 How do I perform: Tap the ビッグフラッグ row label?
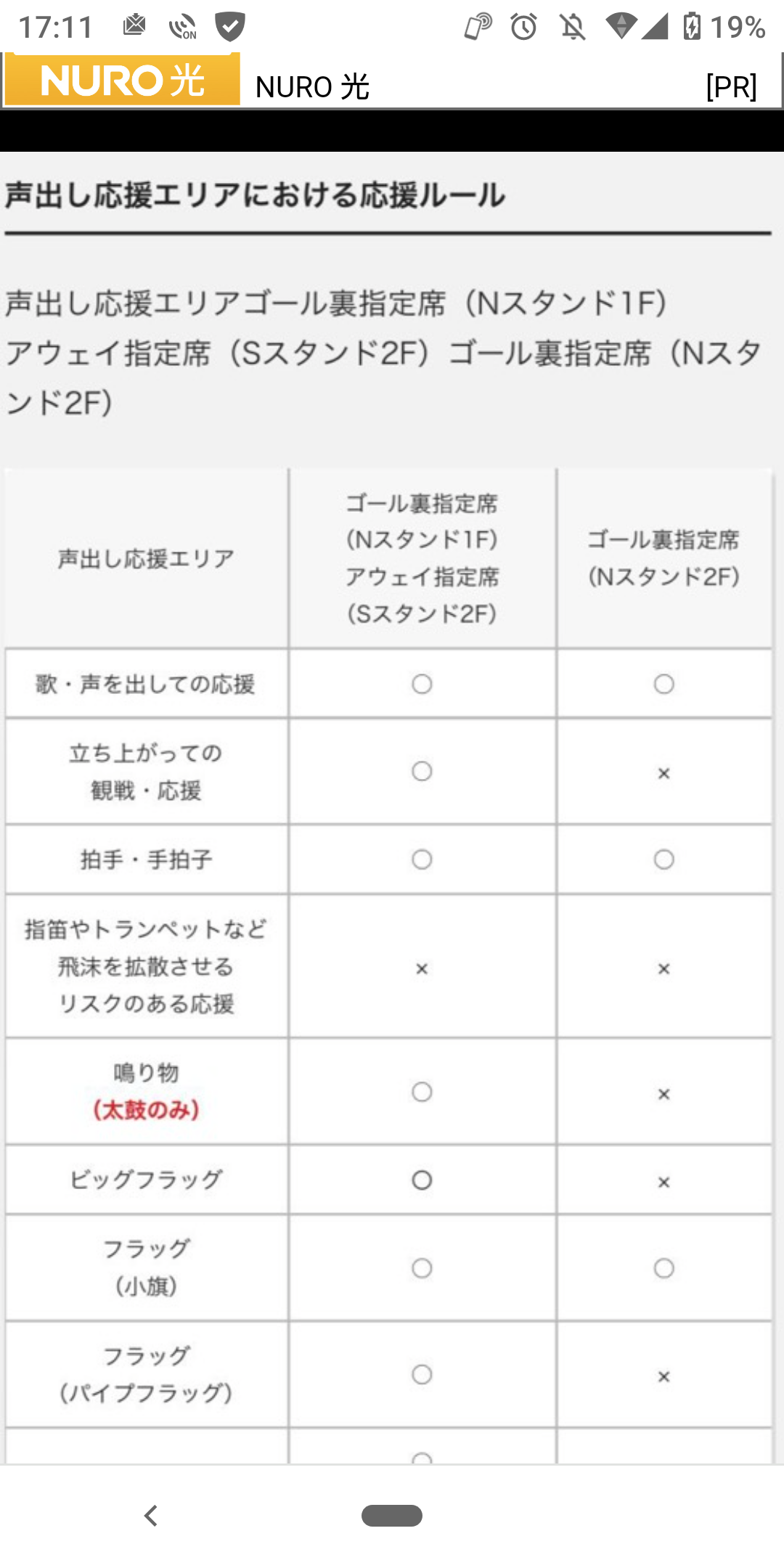coord(146,1179)
